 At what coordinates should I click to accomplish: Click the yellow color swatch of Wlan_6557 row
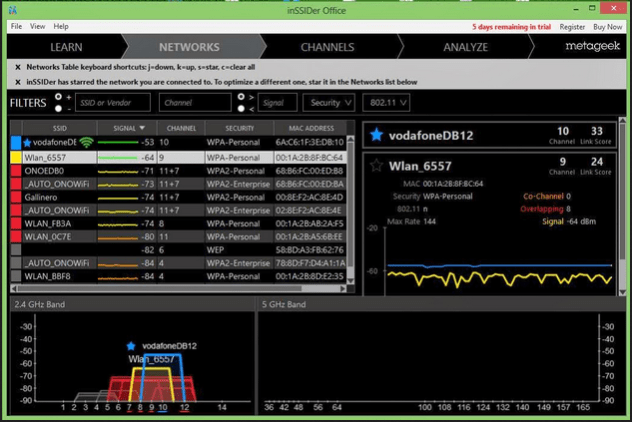[x=16, y=158]
